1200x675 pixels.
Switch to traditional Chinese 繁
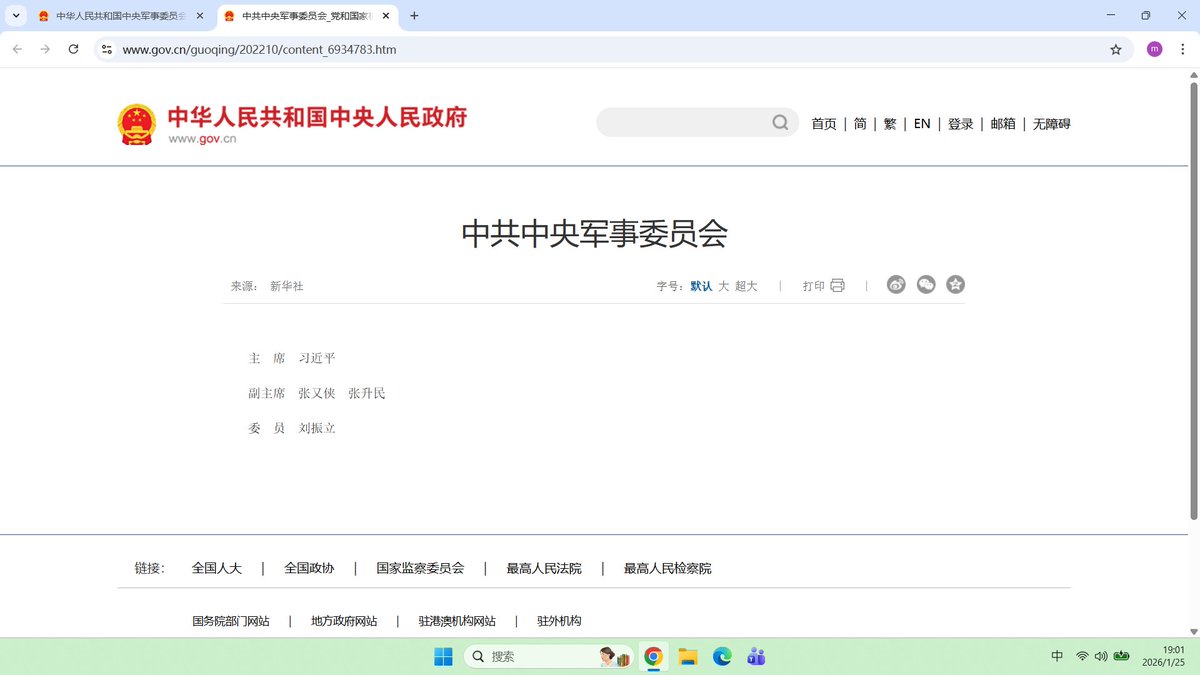tap(890, 124)
